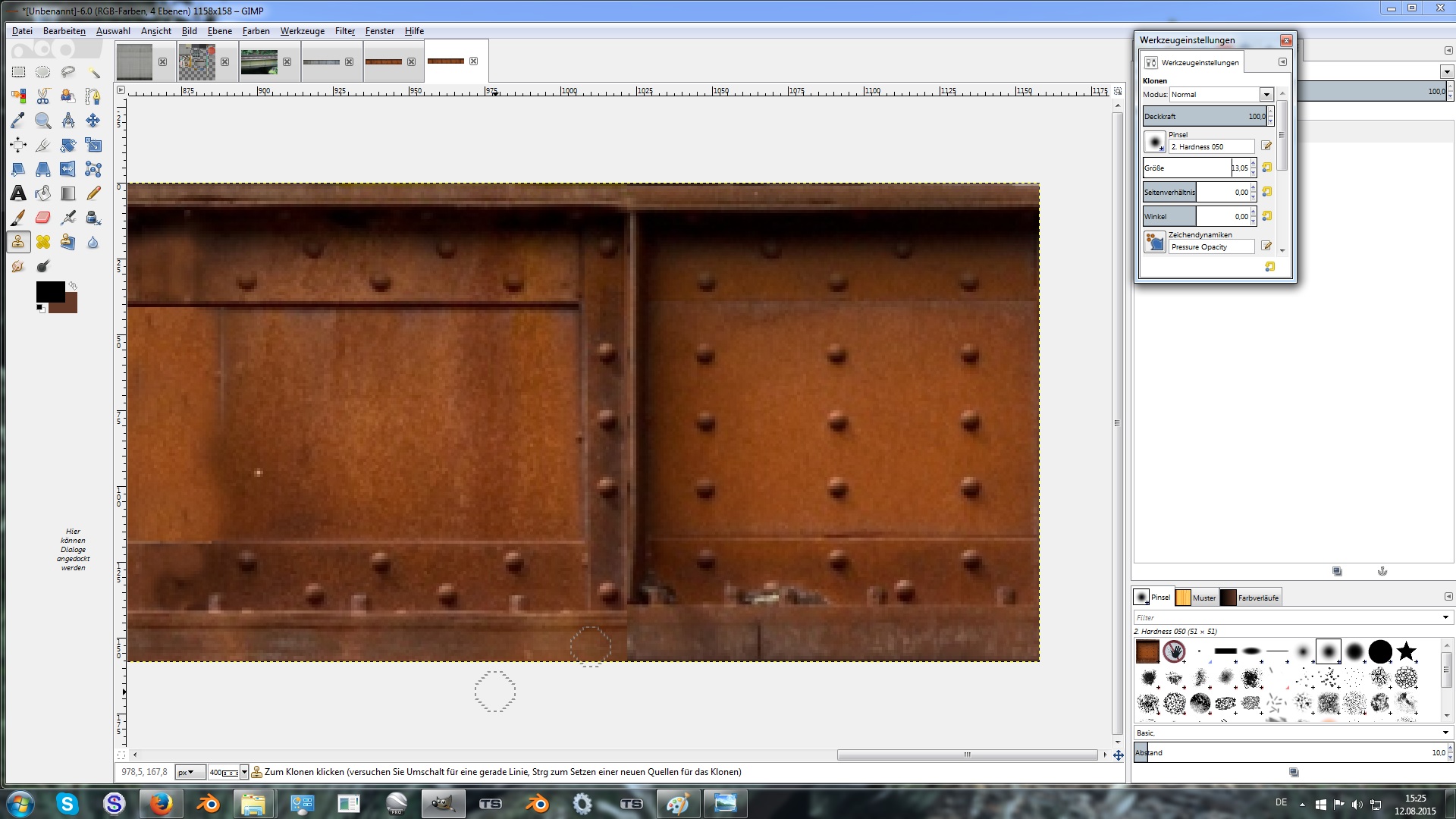Image resolution: width=1456 pixels, height=819 pixels.
Task: Select the Paintbrush tool
Action: 18,218
